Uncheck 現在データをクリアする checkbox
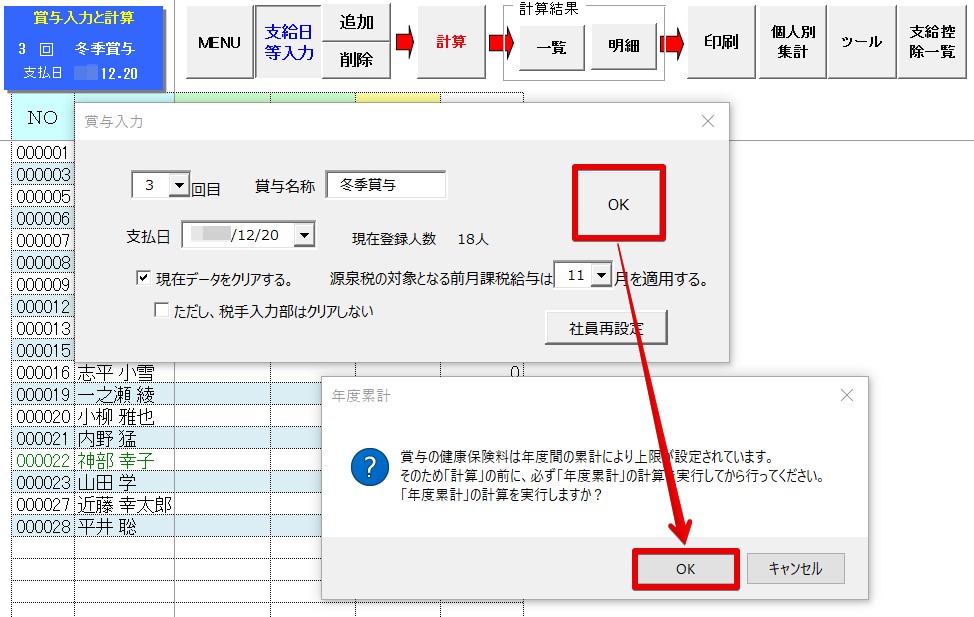This screenshot has height=617, width=974. click(144, 279)
